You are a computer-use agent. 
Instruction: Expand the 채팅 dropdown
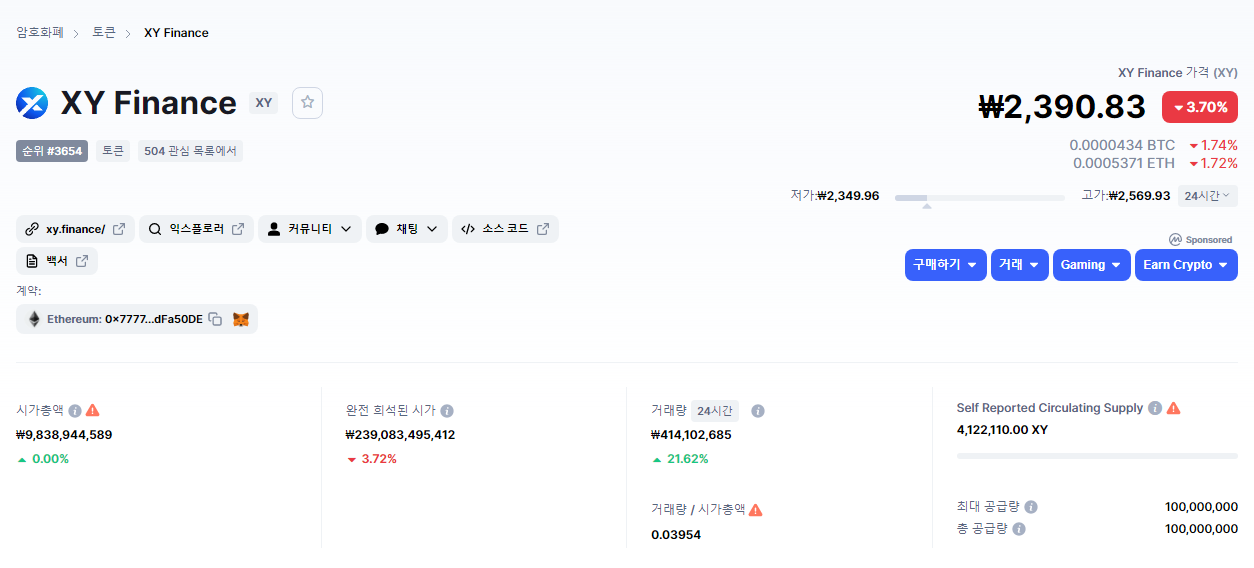click(x=407, y=229)
